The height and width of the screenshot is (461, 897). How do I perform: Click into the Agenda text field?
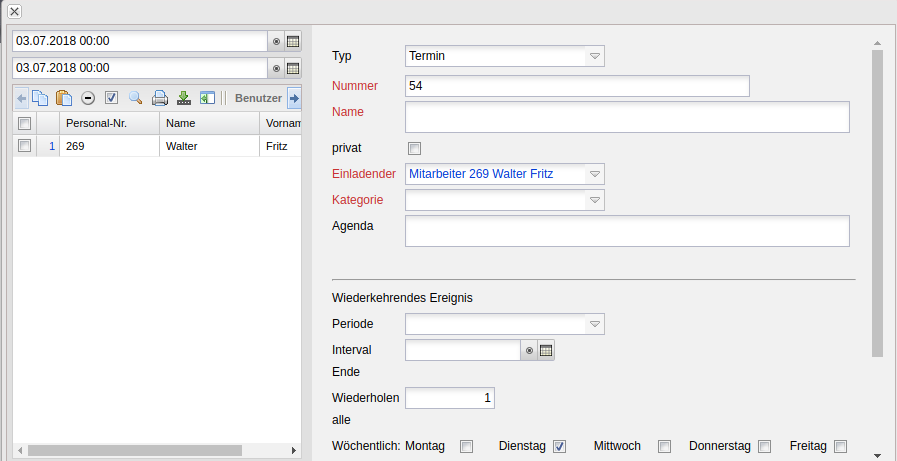point(627,231)
